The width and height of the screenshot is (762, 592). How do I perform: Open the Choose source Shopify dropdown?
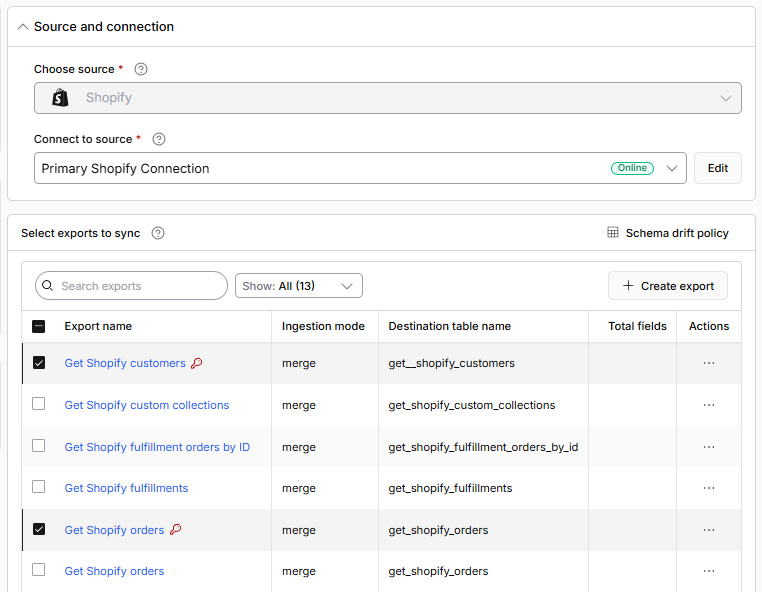tap(387, 98)
